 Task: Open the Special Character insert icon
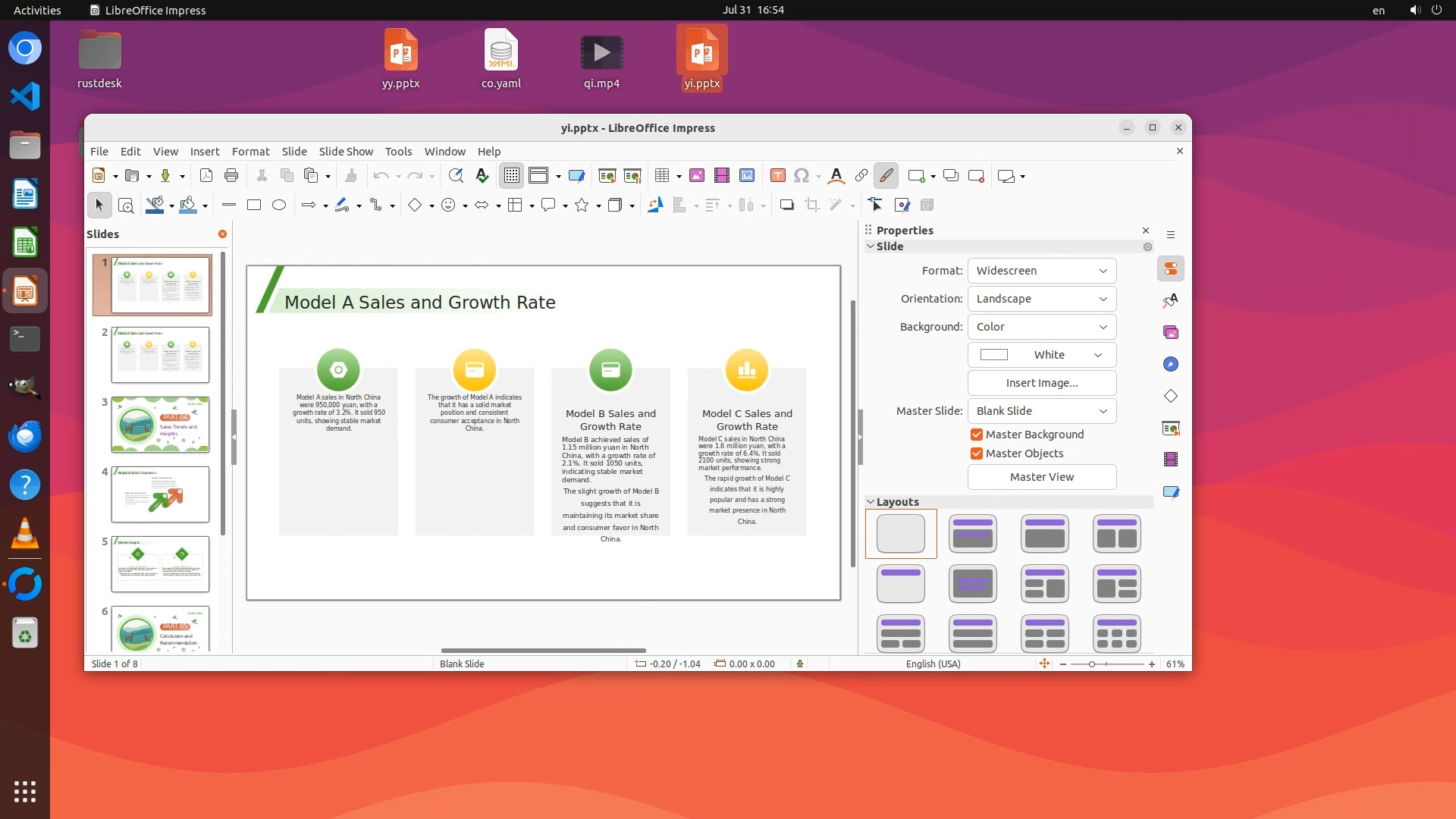(x=802, y=176)
